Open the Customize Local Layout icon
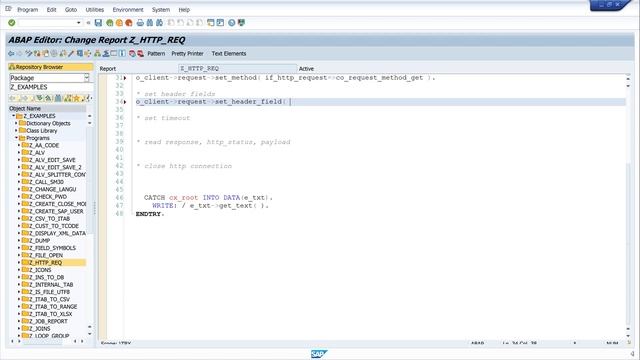 click(242, 23)
